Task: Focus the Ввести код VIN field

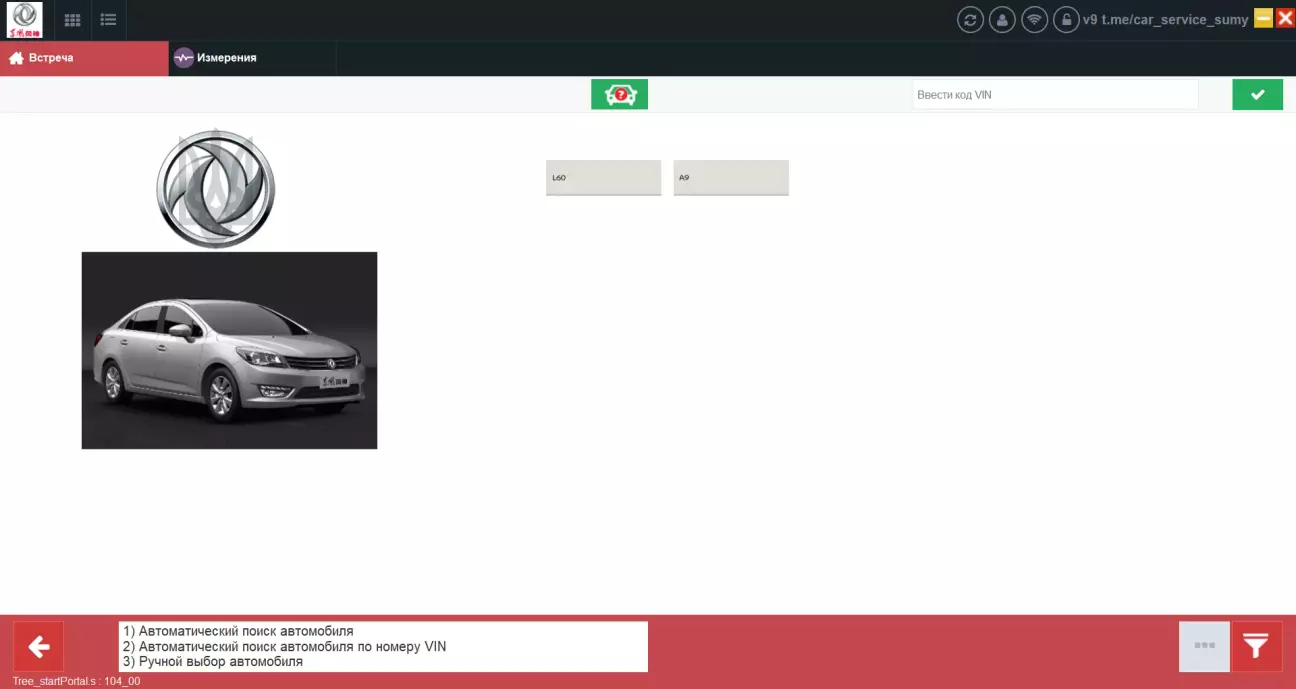Action: (x=1055, y=95)
